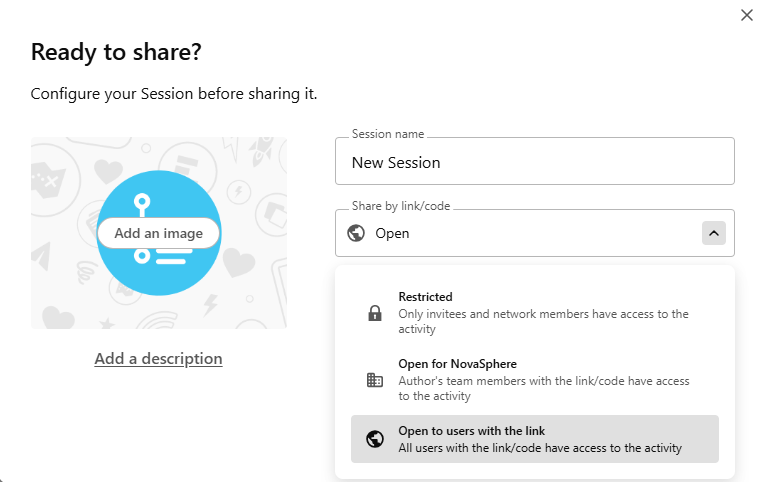Click the building icon for NovaSphere
757x482 pixels.
click(375, 380)
